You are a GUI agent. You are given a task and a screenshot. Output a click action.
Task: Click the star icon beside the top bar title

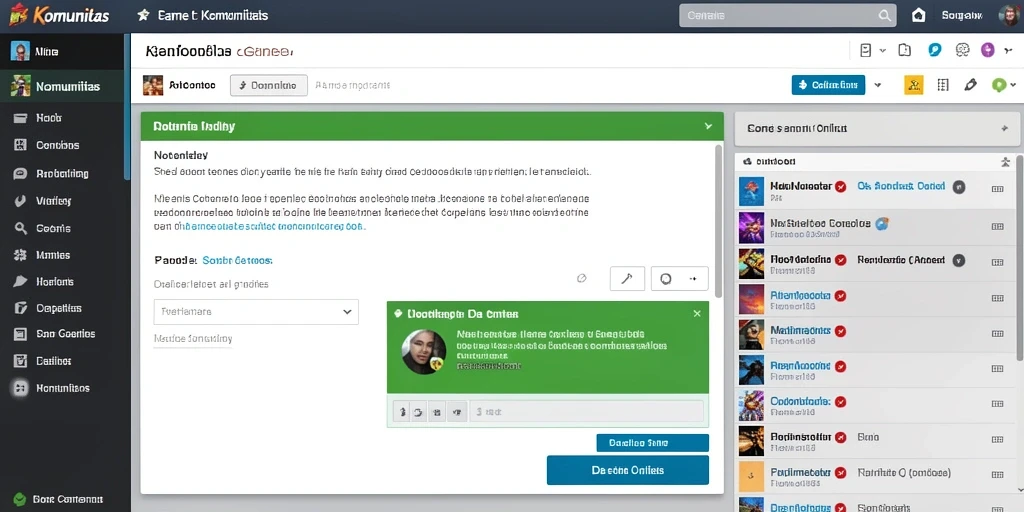143,15
